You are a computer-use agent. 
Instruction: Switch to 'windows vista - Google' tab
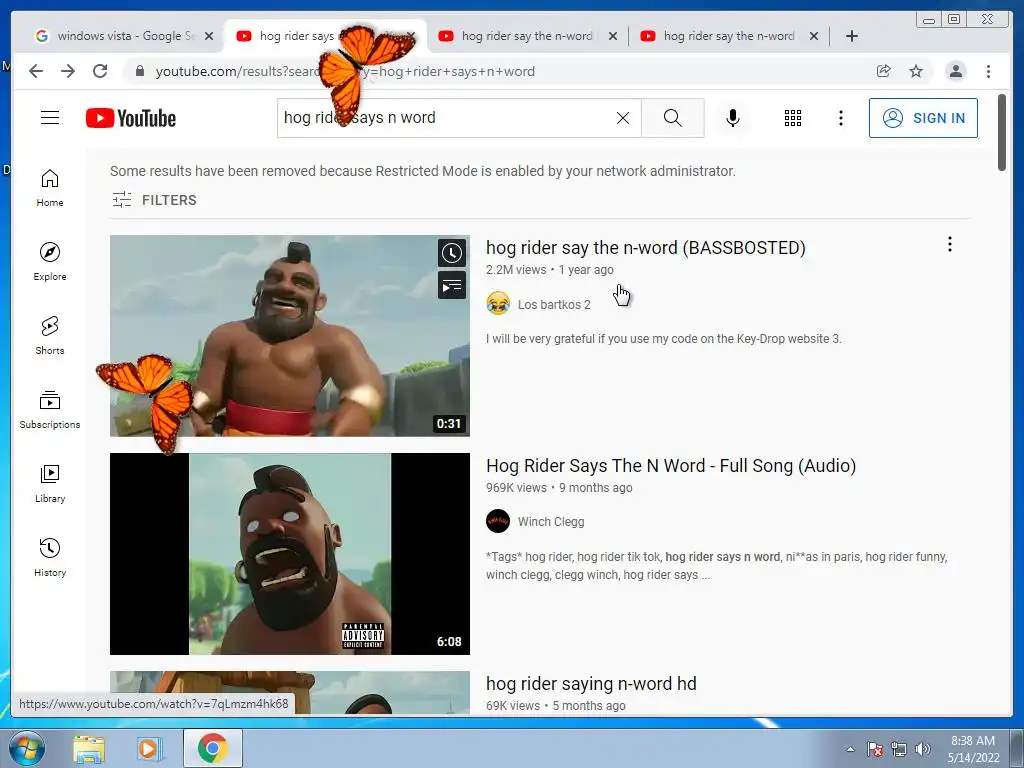(116, 36)
